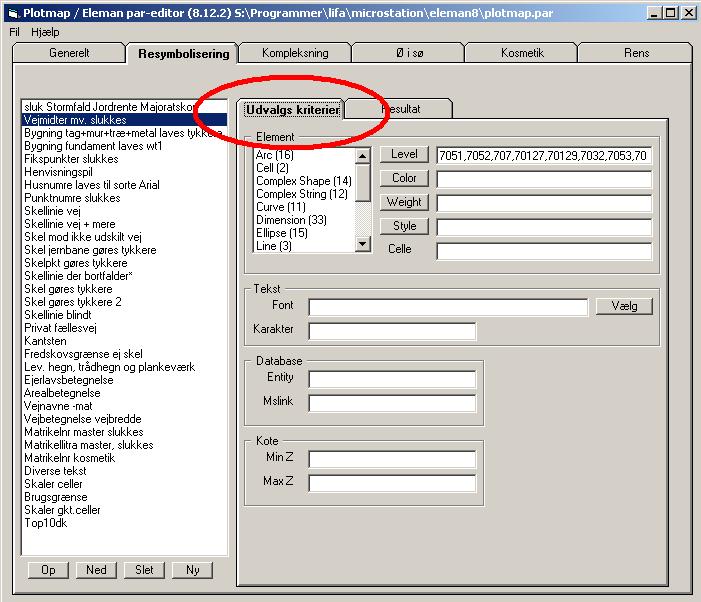This screenshot has width=701, height=602.
Task: Click the Min Z input field
Action: point(392,459)
